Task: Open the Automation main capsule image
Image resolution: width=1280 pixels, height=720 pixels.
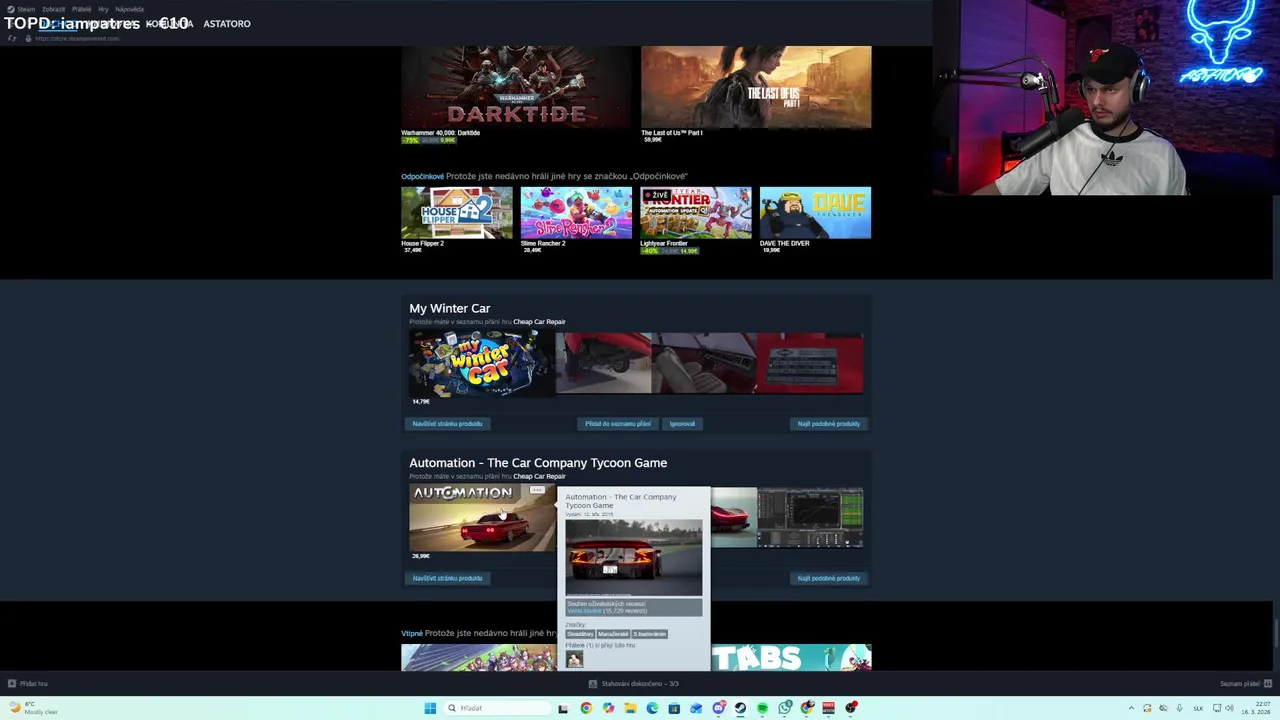Action: pos(481,519)
